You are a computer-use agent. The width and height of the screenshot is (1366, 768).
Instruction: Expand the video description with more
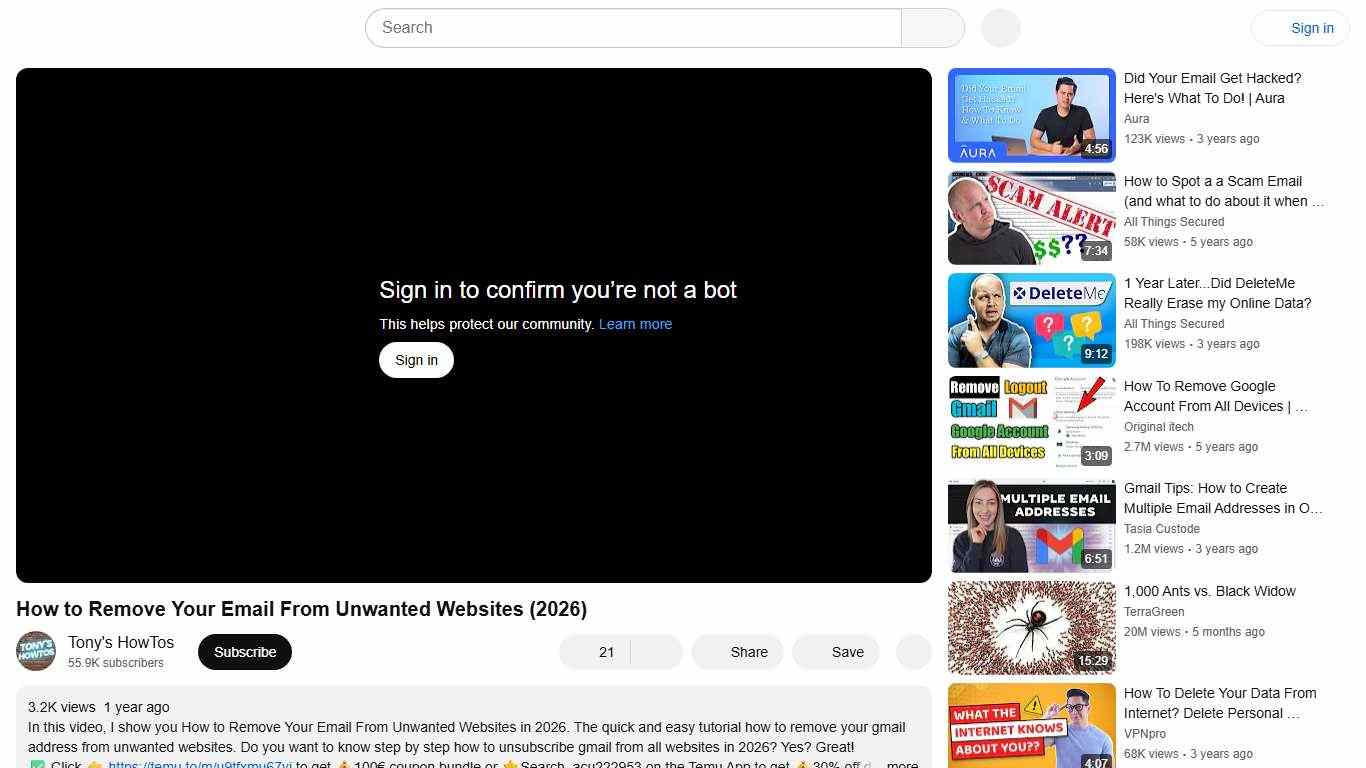pyautogui.click(x=901, y=763)
